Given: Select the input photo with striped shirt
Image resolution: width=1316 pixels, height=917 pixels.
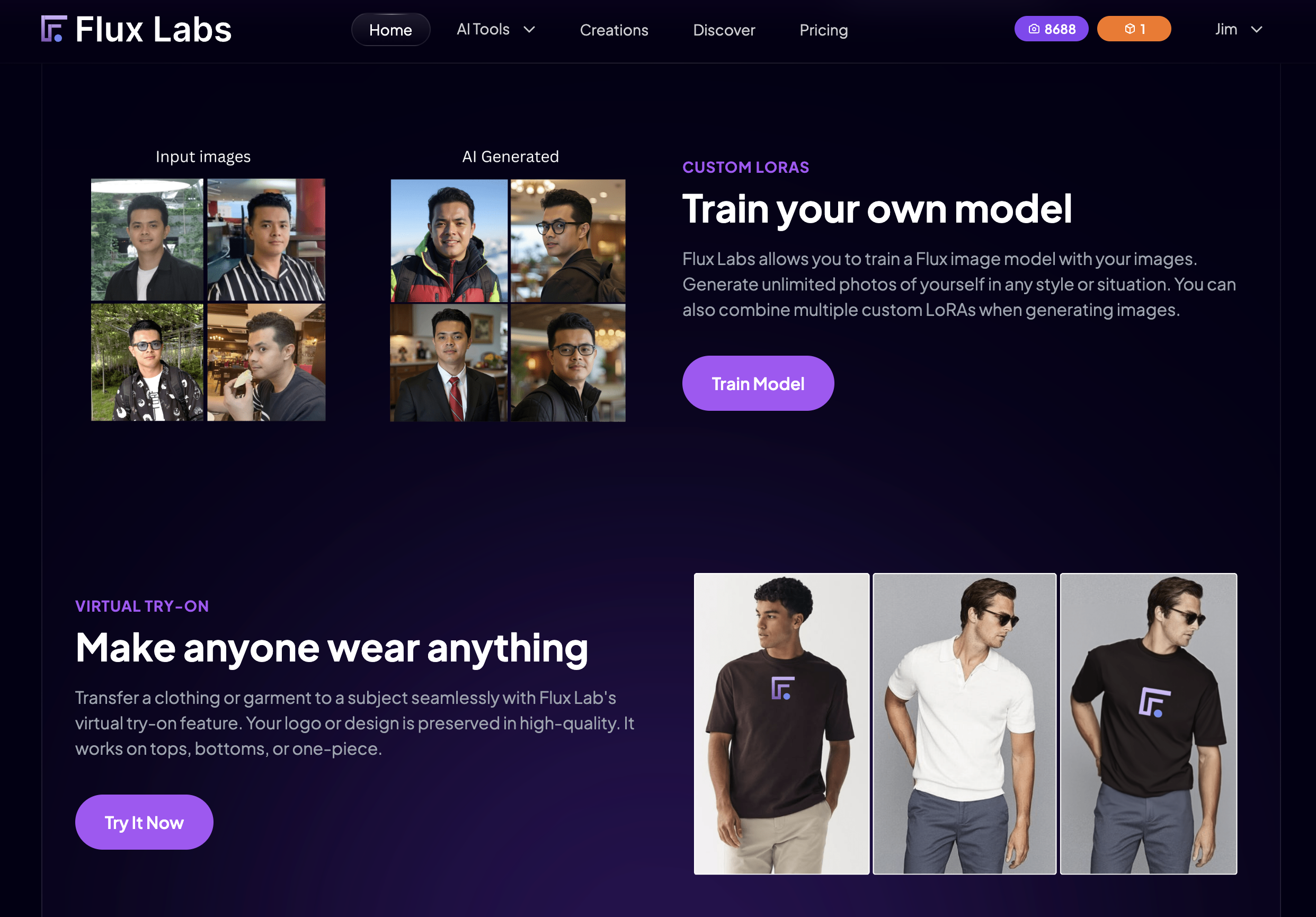Looking at the screenshot, I should [266, 240].
